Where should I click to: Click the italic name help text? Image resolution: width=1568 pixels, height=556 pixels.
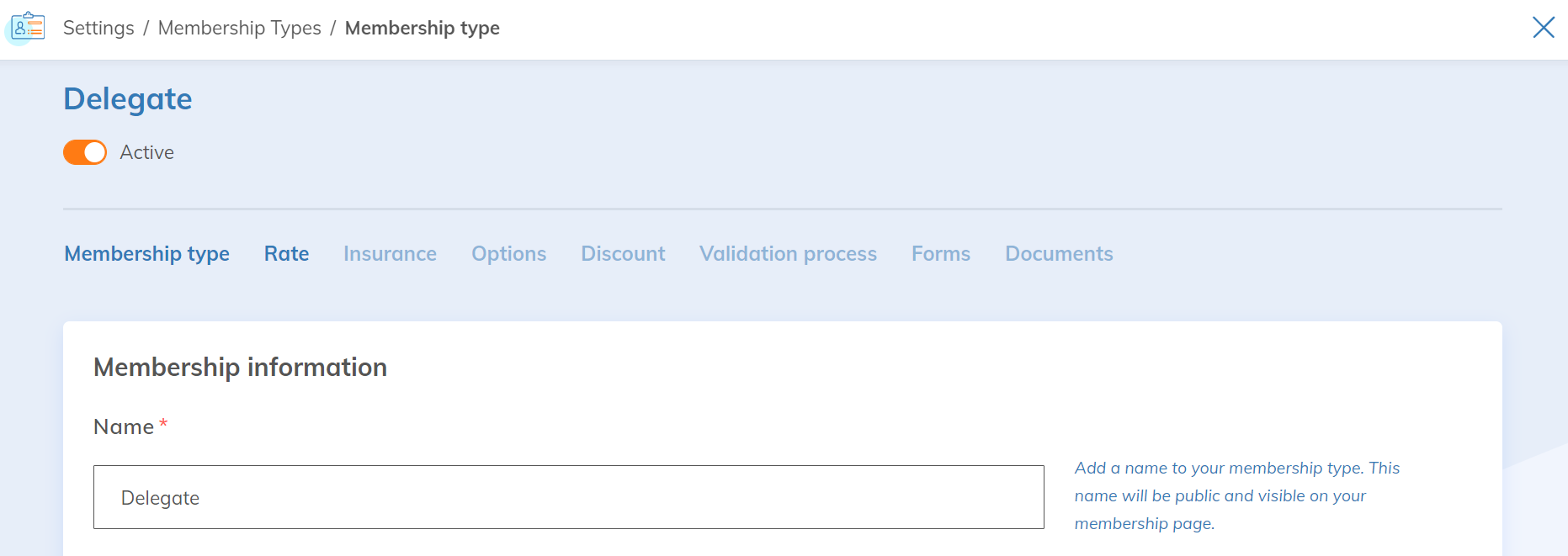(1236, 495)
